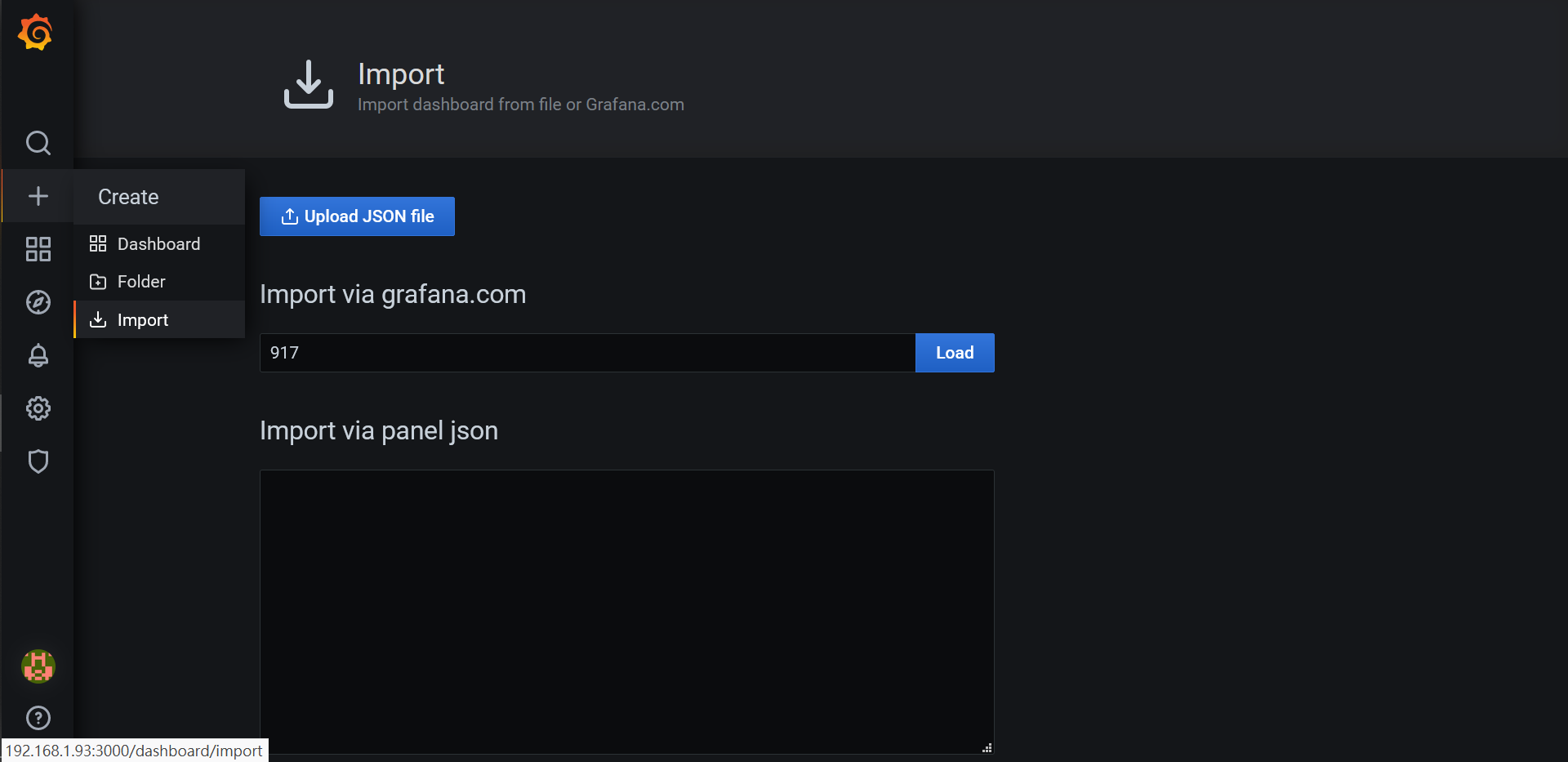The width and height of the screenshot is (1568, 762).
Task: Click the 'Import via panel json' heading
Action: 379,430
